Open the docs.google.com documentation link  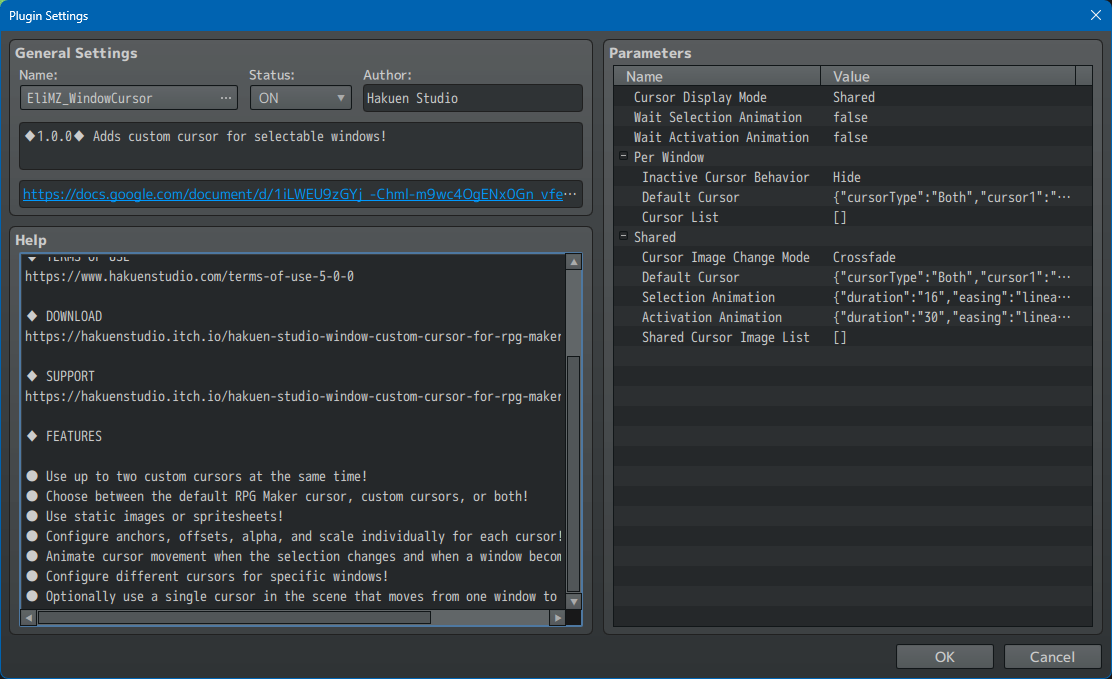(292, 194)
